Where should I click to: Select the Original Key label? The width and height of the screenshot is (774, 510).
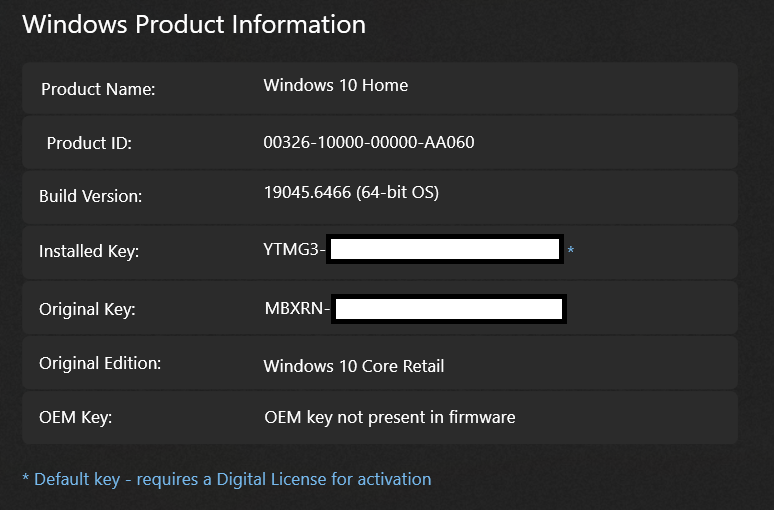[87, 310]
